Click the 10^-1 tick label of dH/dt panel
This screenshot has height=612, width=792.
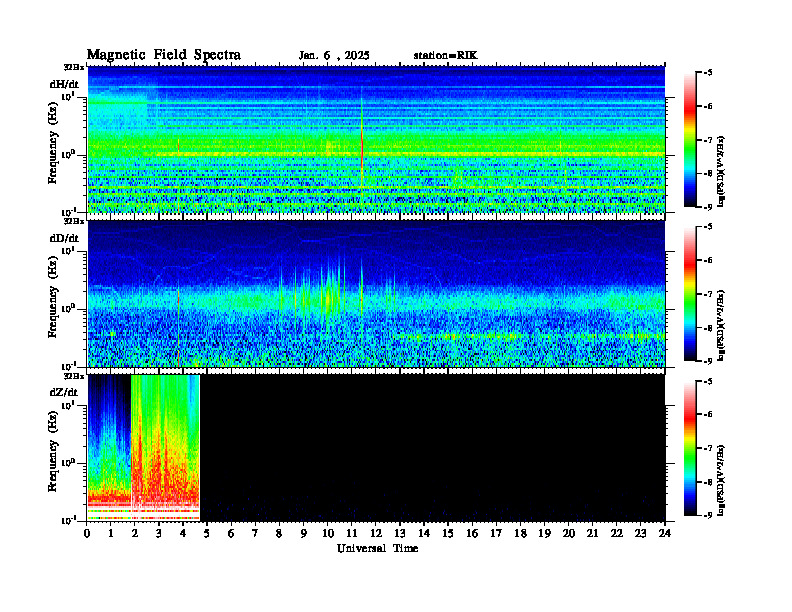[x=68, y=212]
